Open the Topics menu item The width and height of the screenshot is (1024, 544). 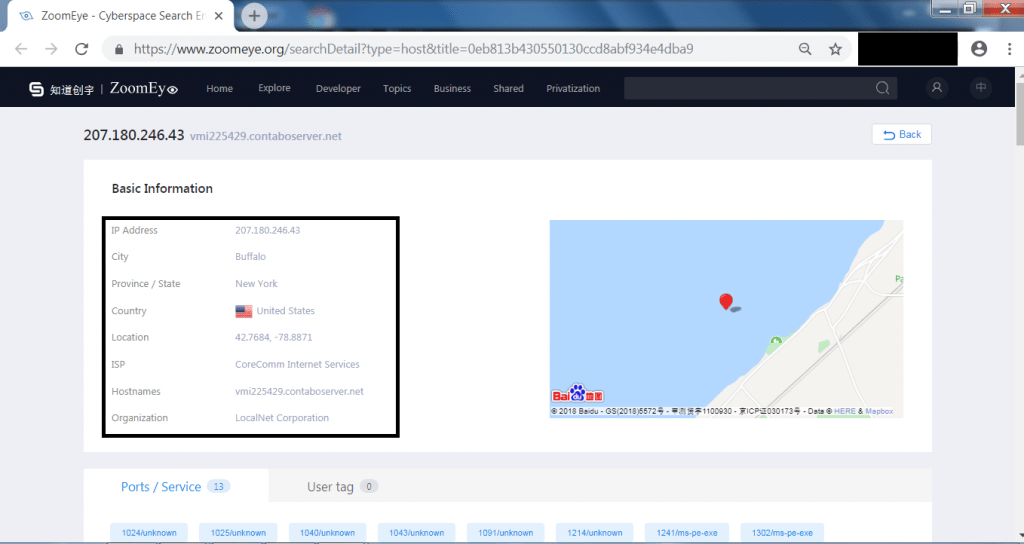397,89
